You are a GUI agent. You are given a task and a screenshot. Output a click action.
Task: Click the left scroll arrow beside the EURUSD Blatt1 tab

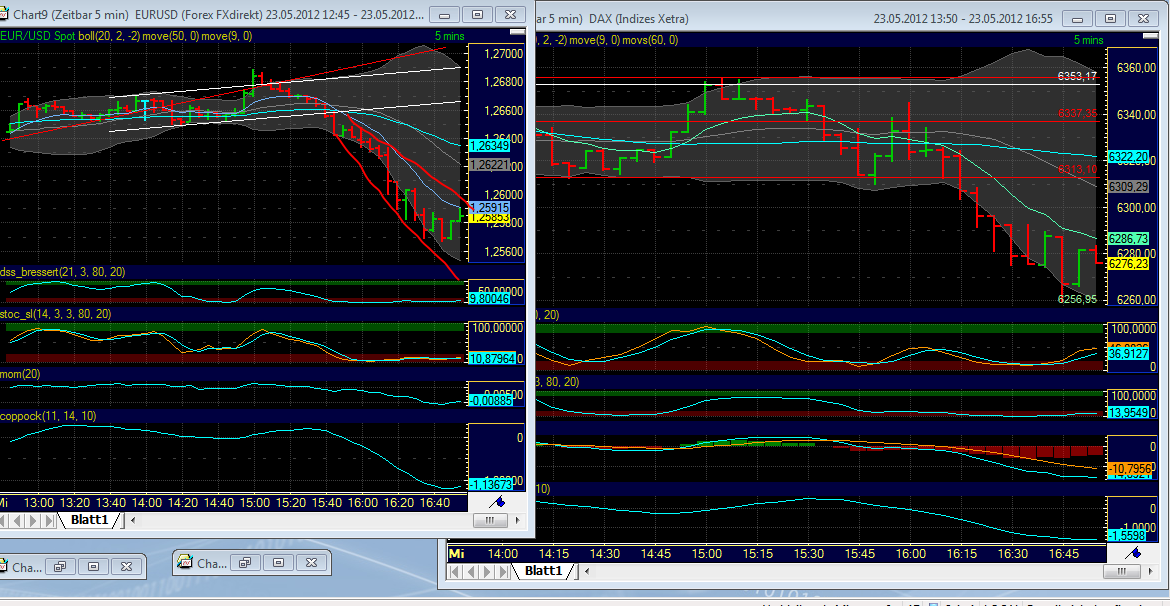point(133,520)
